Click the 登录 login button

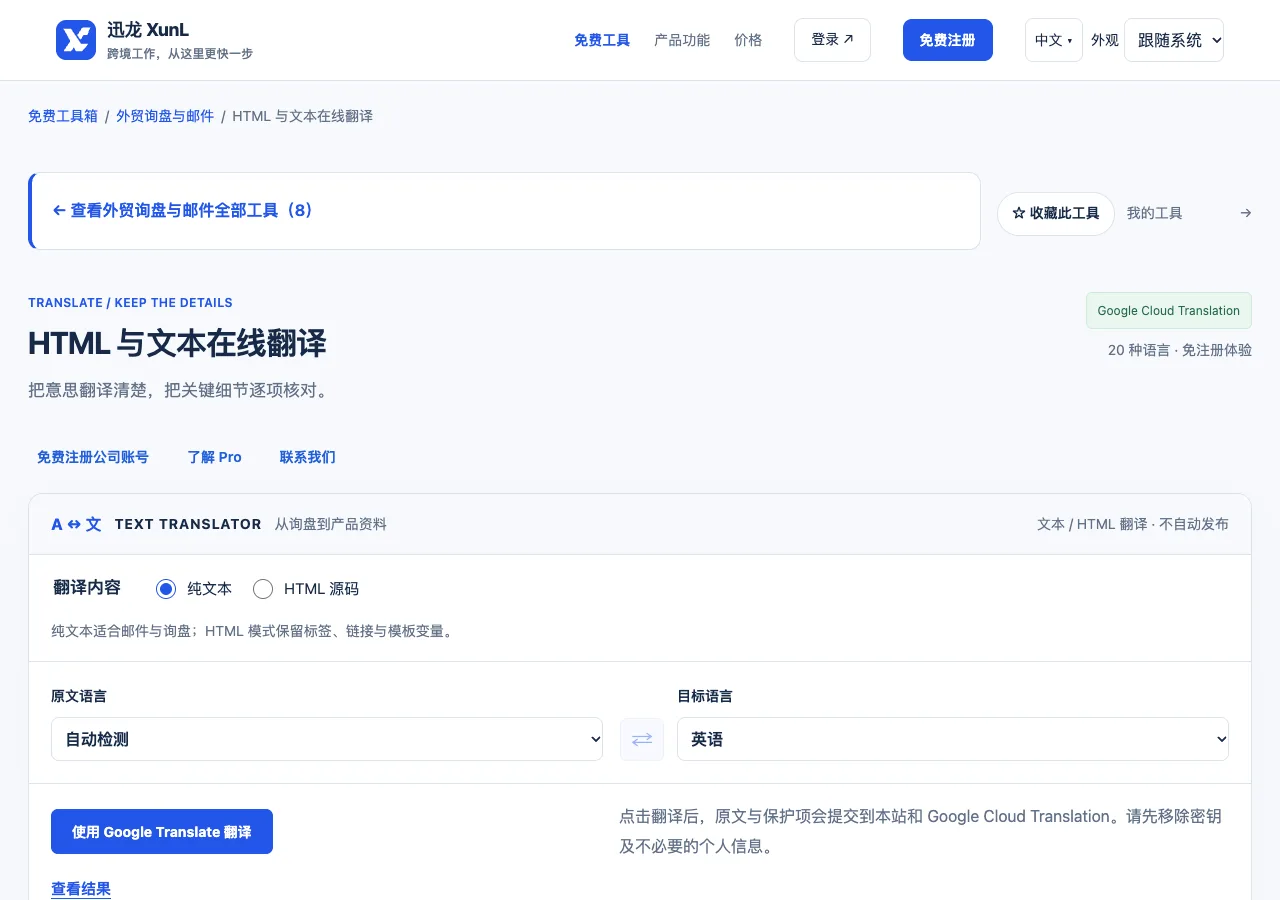[832, 40]
